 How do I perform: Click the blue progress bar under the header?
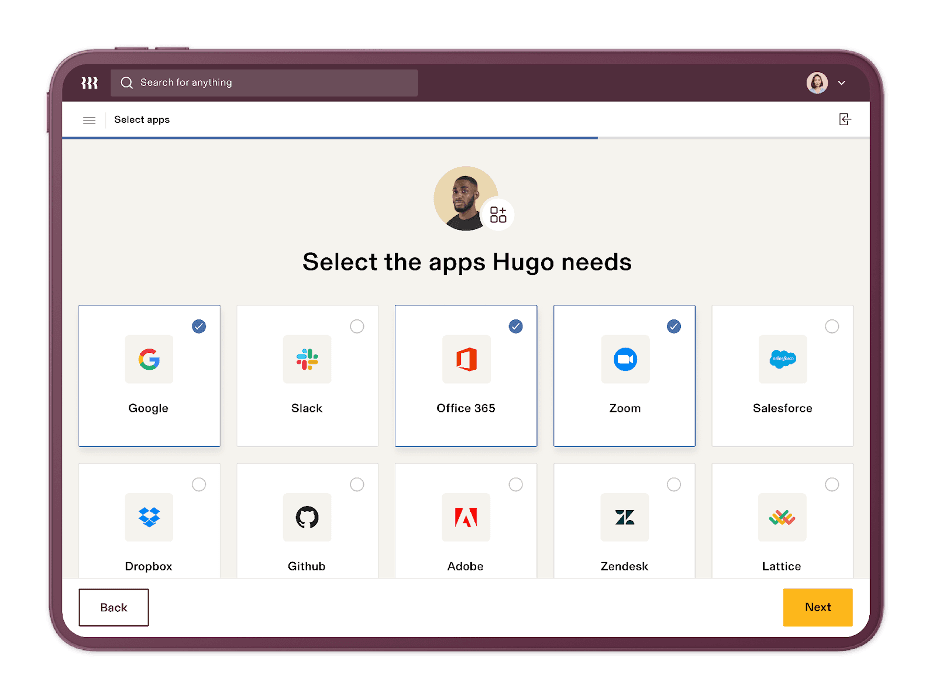(x=330, y=139)
